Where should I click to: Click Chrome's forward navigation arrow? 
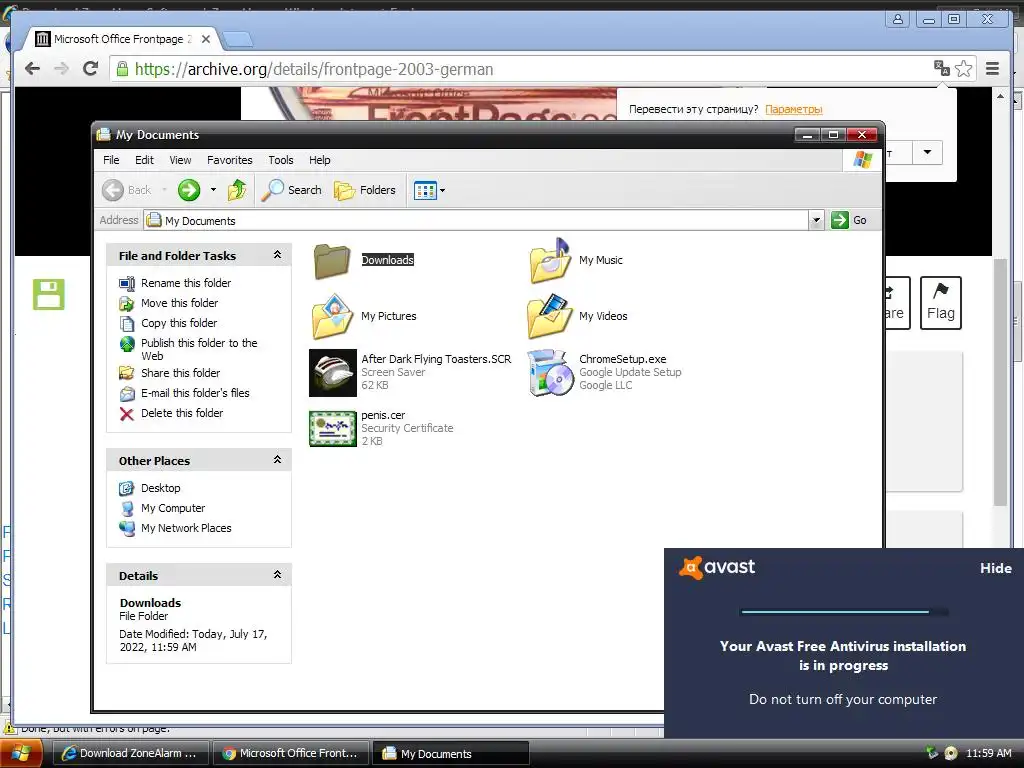(x=61, y=69)
